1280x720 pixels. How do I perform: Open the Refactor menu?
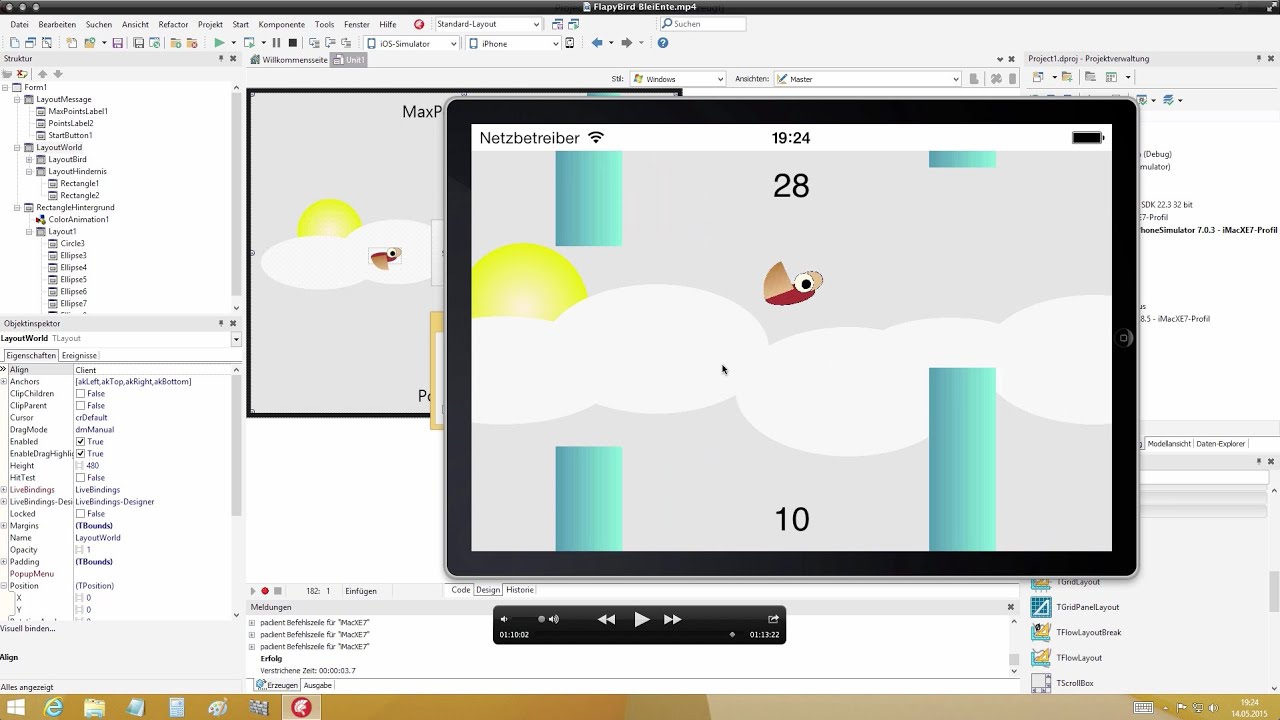(x=173, y=24)
